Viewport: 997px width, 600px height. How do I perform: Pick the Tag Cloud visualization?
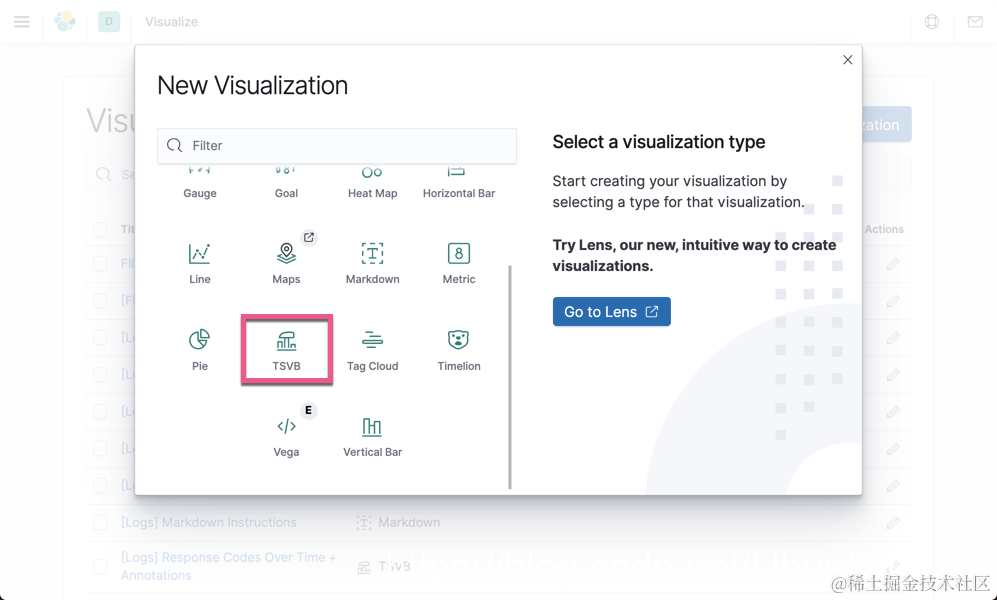(373, 349)
